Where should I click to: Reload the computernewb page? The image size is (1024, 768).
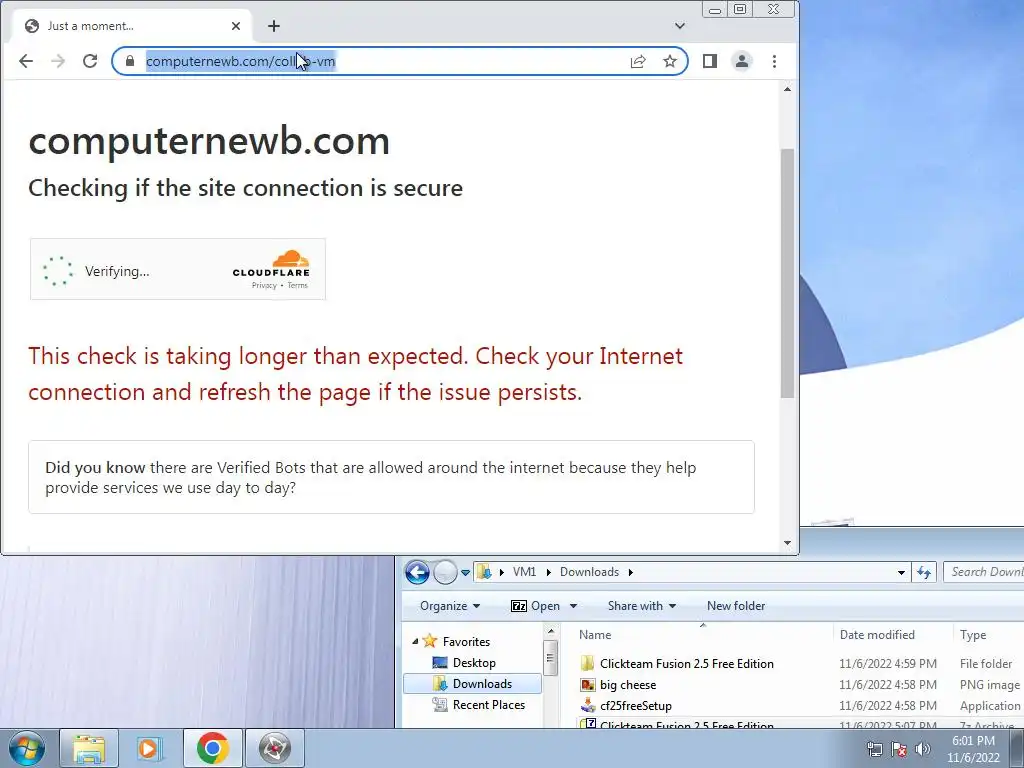90,61
